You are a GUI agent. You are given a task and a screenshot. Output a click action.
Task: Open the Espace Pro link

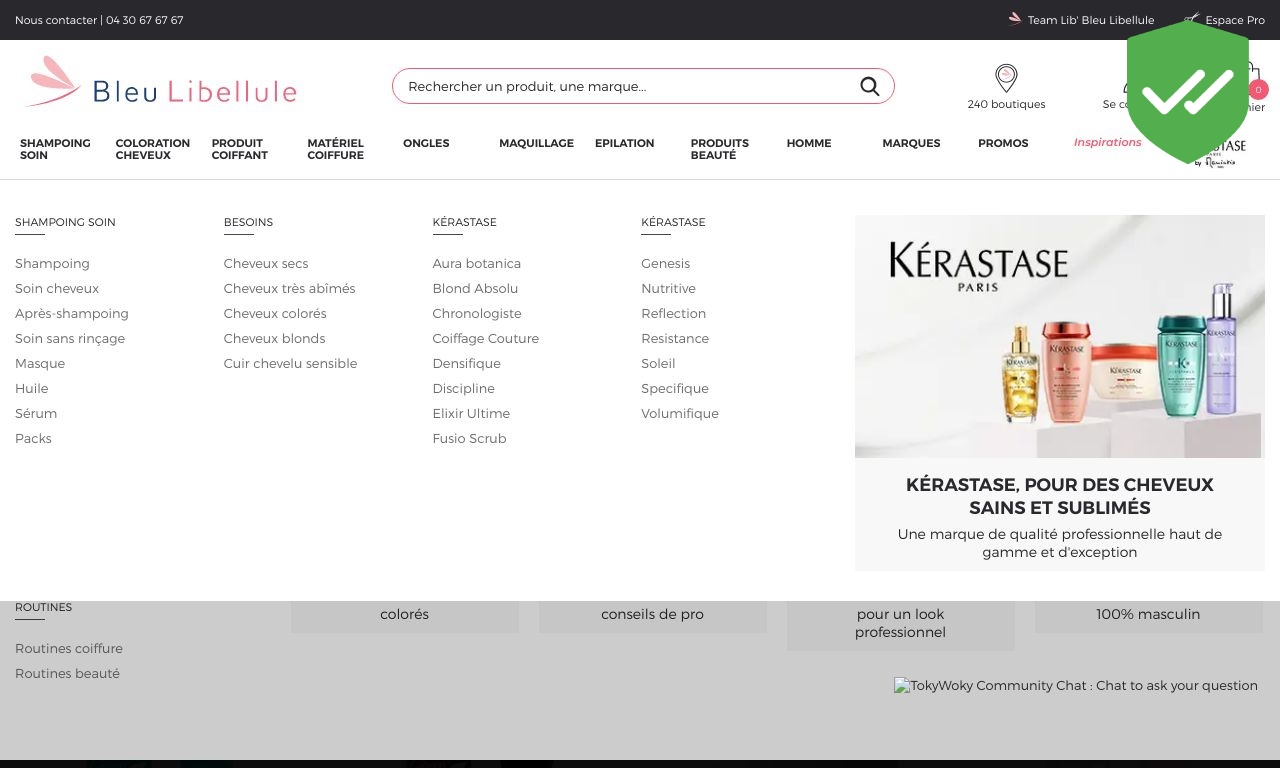click(x=1234, y=20)
